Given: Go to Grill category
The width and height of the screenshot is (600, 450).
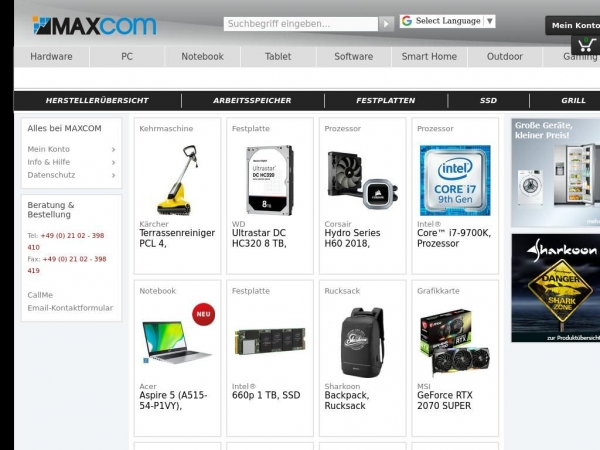Looking at the screenshot, I should coord(573,101).
